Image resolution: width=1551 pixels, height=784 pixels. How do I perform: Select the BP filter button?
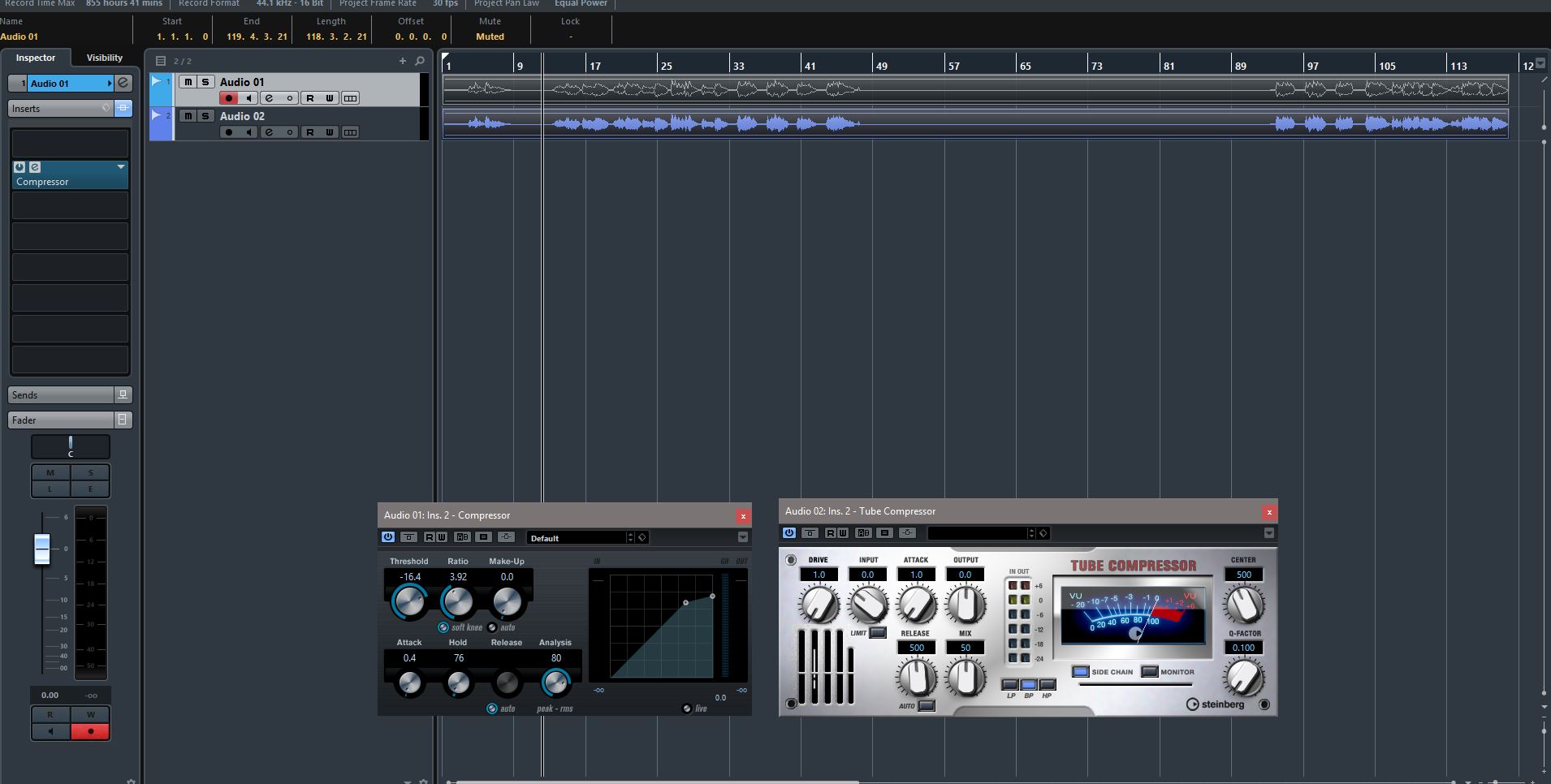click(x=1029, y=685)
